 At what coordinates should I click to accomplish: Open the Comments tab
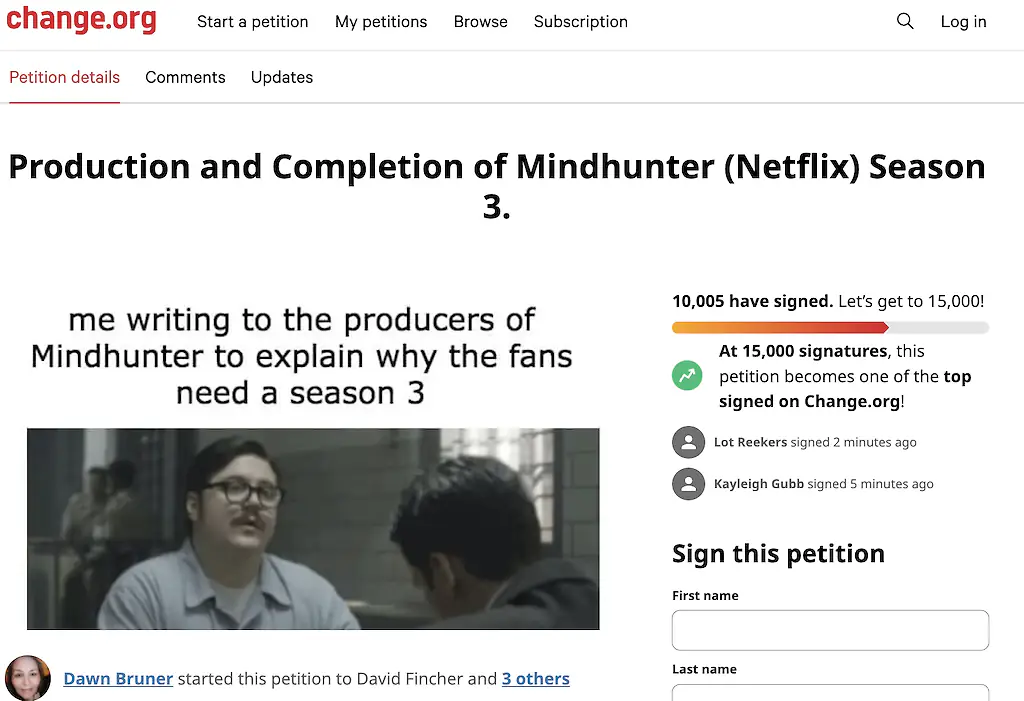click(x=185, y=77)
